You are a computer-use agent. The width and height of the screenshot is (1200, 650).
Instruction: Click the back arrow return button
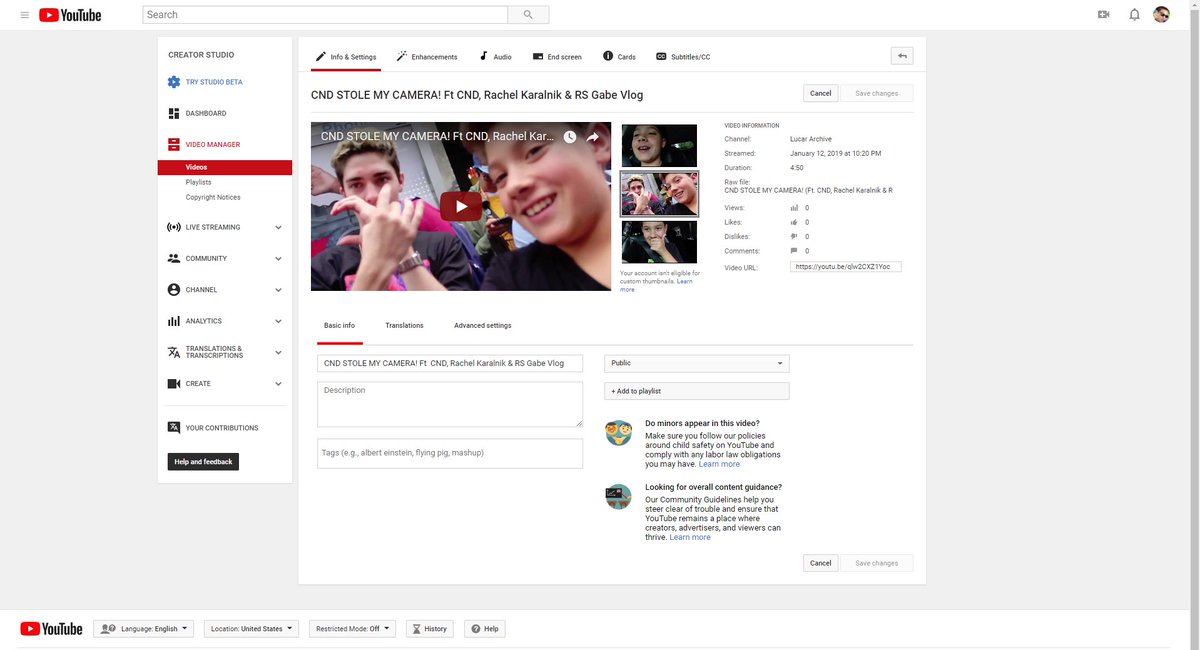[902, 56]
